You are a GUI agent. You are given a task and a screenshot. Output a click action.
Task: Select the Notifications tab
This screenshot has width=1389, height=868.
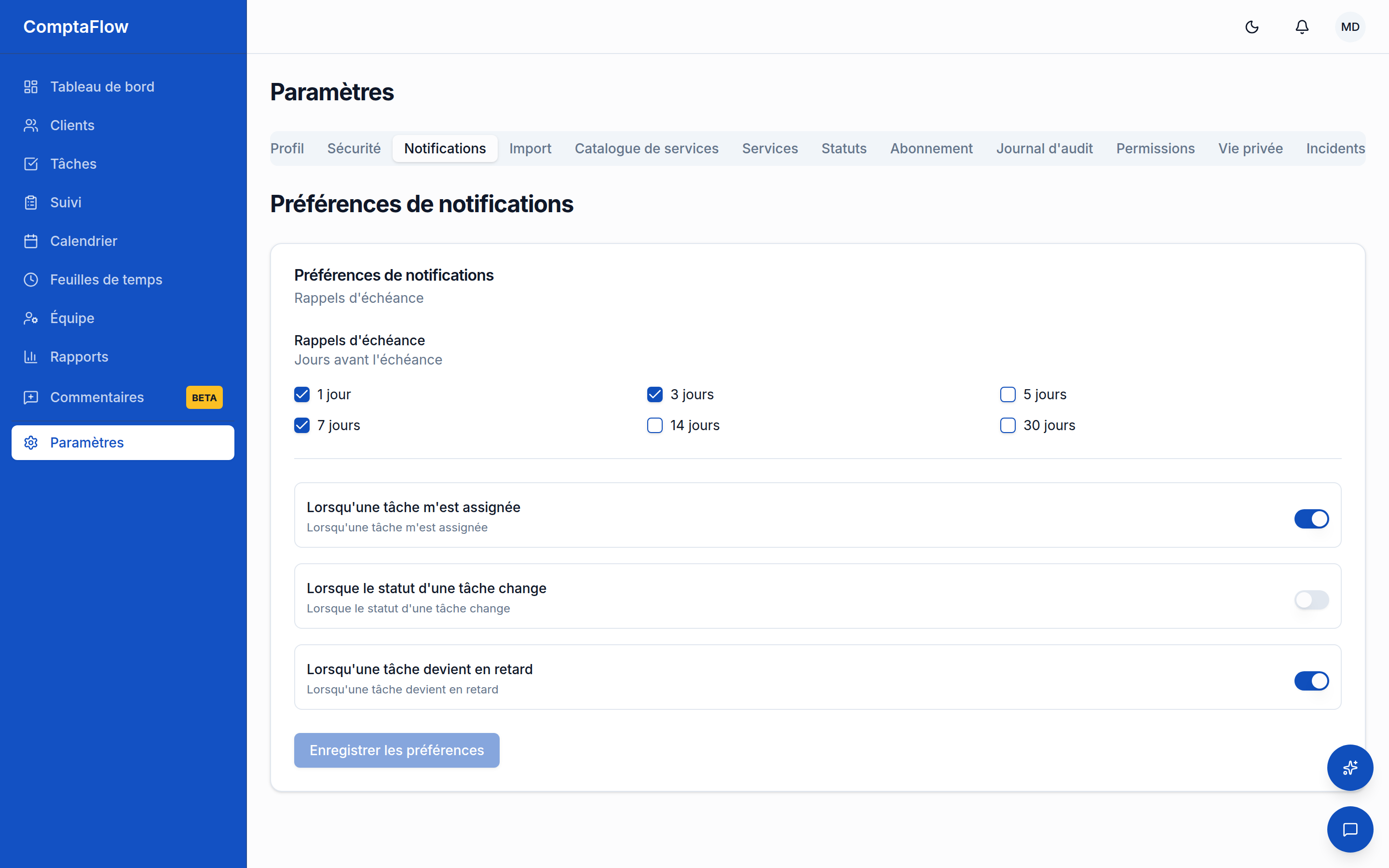tap(445, 149)
